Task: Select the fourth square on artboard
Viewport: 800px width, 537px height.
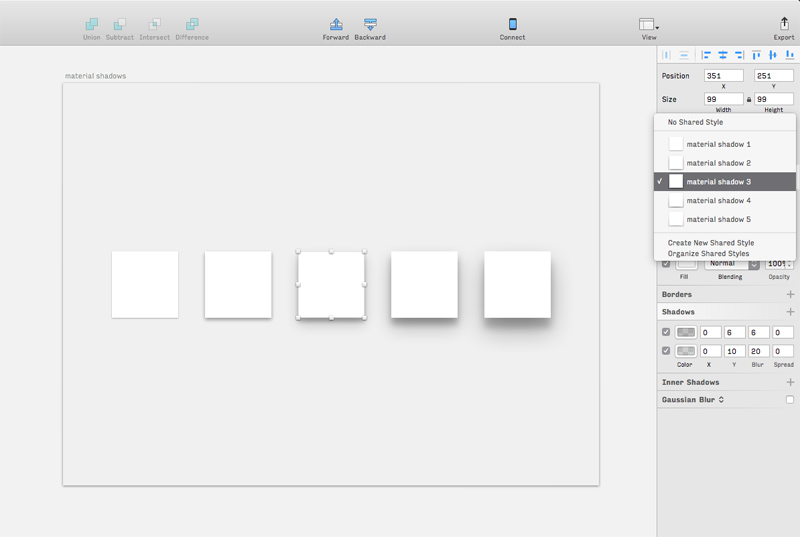Action: point(424,285)
